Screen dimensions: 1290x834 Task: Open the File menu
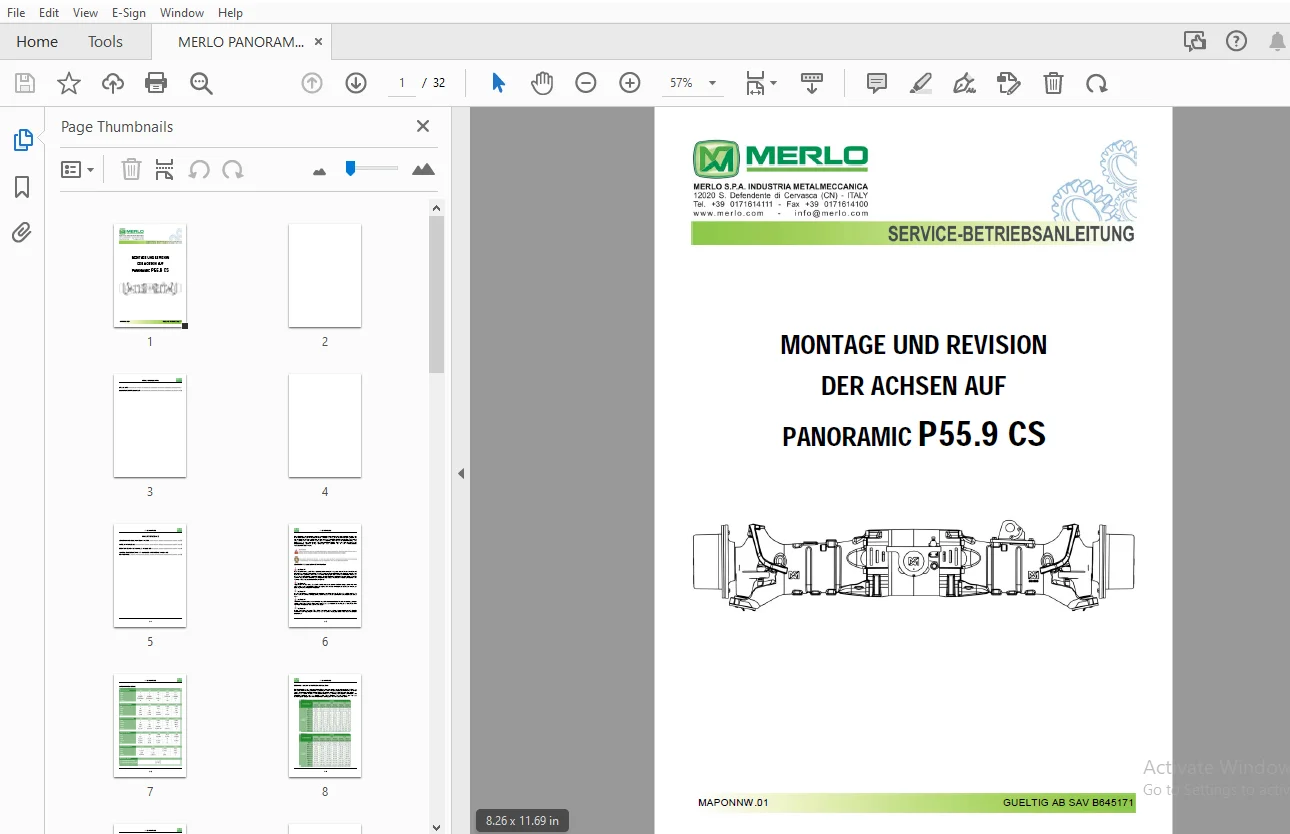pyautogui.click(x=16, y=13)
